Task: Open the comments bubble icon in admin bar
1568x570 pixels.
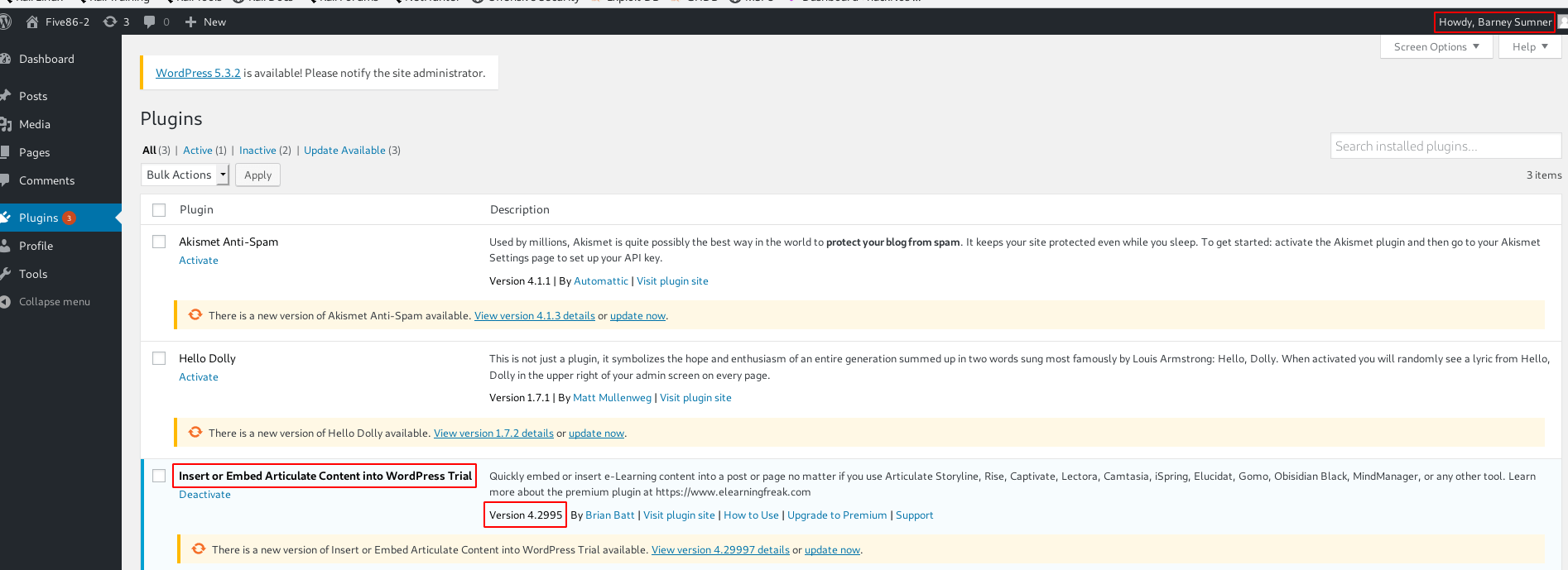Action: pos(149,22)
